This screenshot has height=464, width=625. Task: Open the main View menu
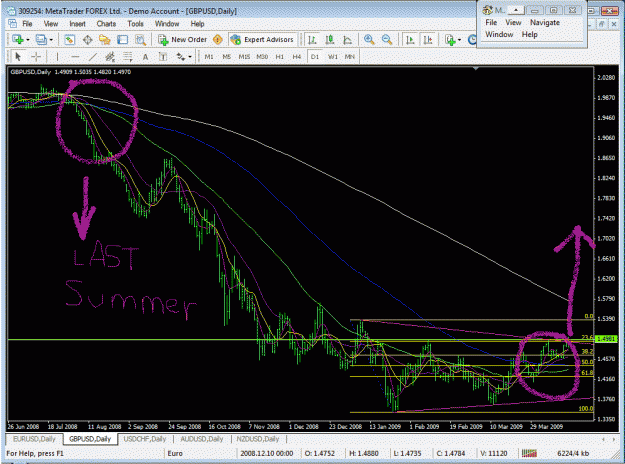(51, 24)
